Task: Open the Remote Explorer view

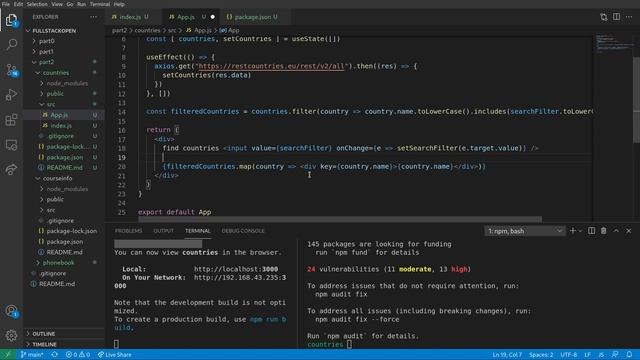Action: click(11, 144)
